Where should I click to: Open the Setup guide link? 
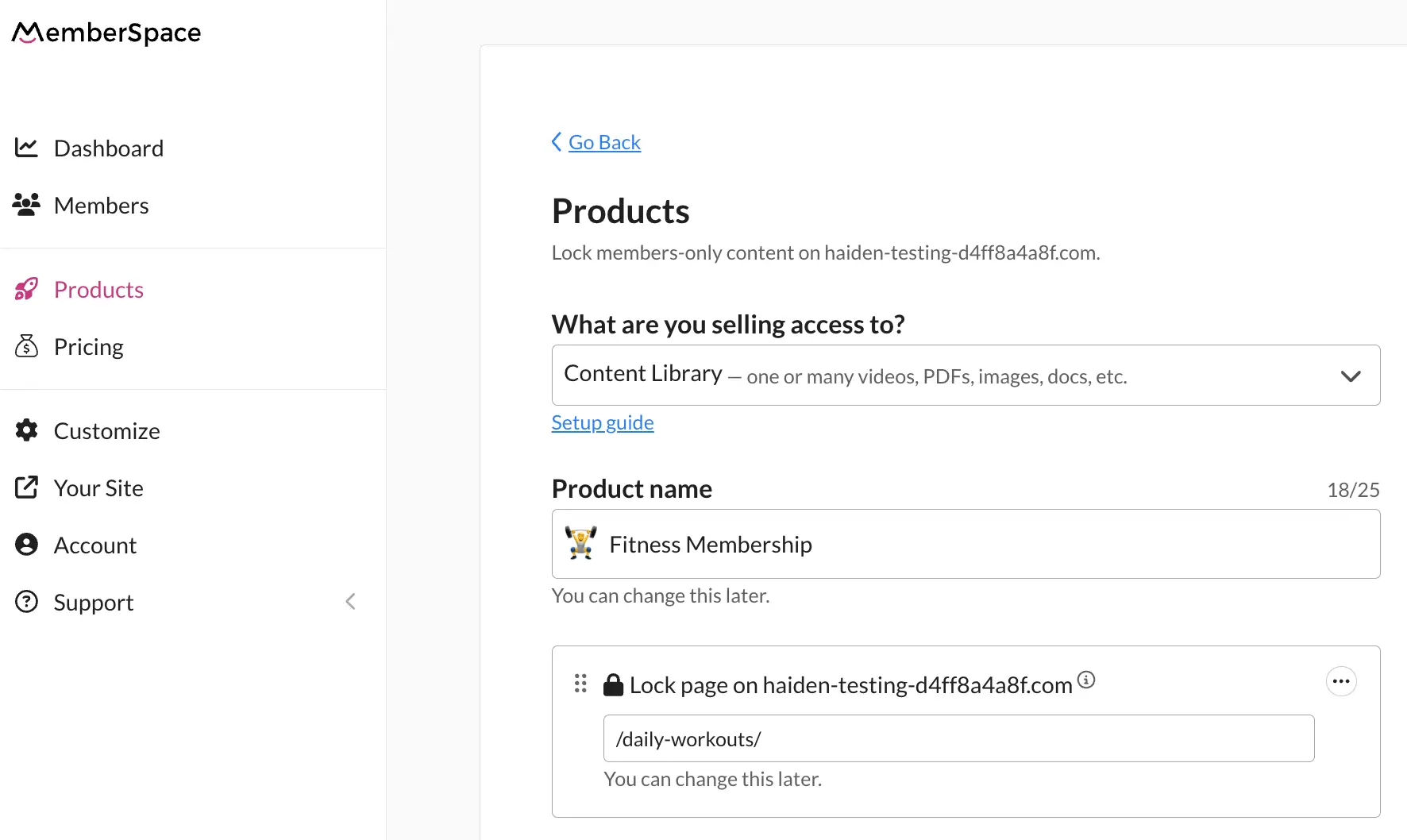(603, 422)
